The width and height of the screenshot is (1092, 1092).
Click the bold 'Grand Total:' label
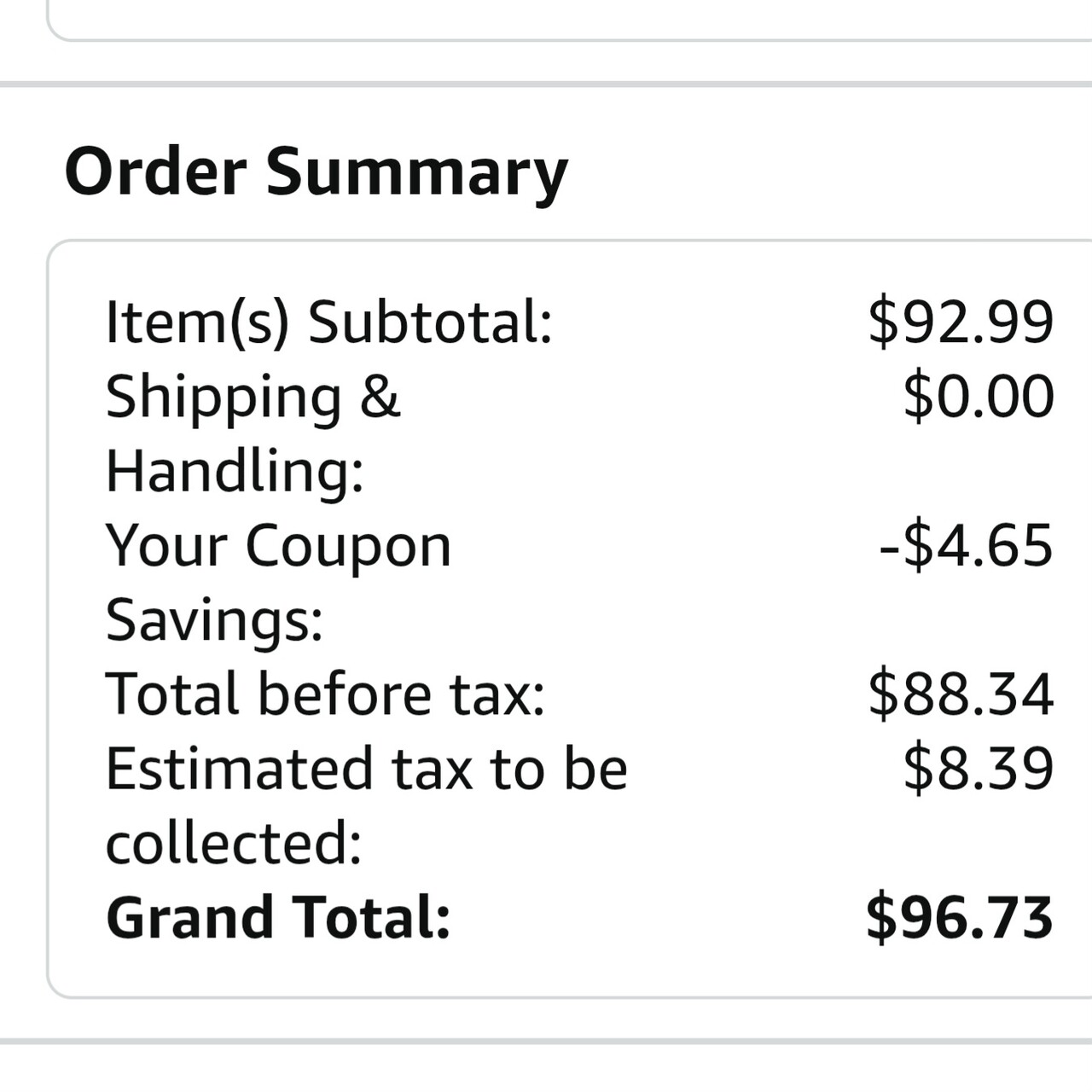point(278,918)
